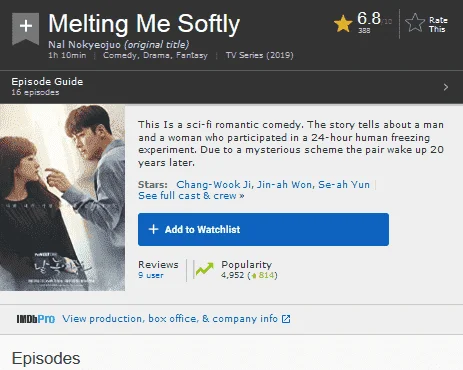View production, box office, & company info
Image resolution: width=463 pixels, height=370 pixels.
[170, 319]
